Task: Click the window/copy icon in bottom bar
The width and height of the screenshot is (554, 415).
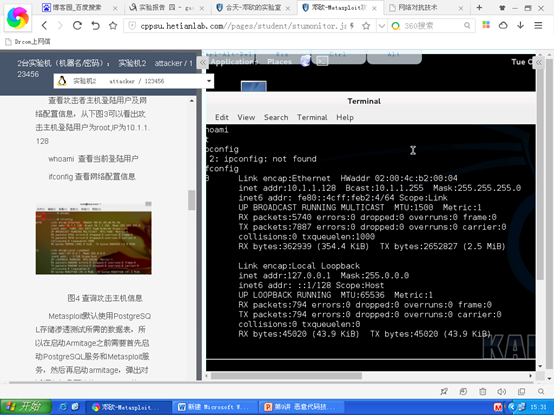Action: 521,391
